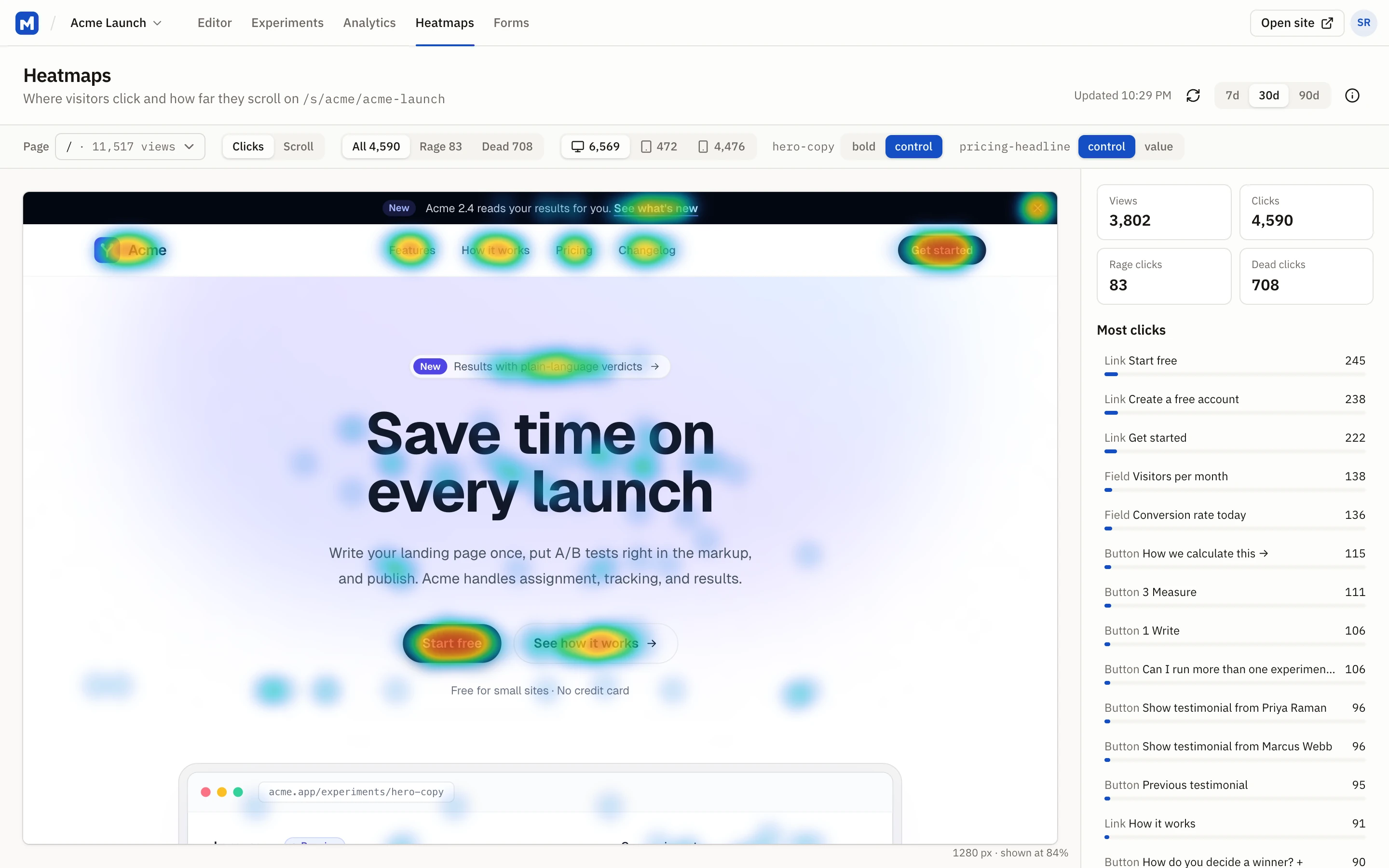Select hero-copy bold variant
The width and height of the screenshot is (1389, 868).
tap(864, 147)
